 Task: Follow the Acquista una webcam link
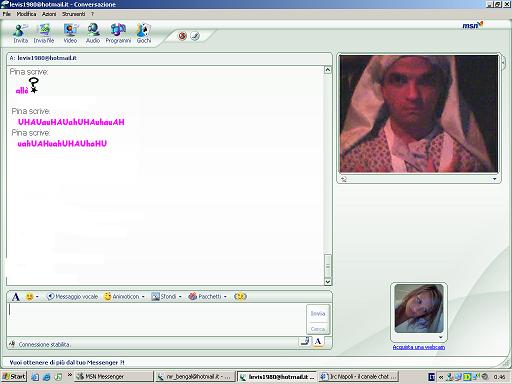click(419, 347)
